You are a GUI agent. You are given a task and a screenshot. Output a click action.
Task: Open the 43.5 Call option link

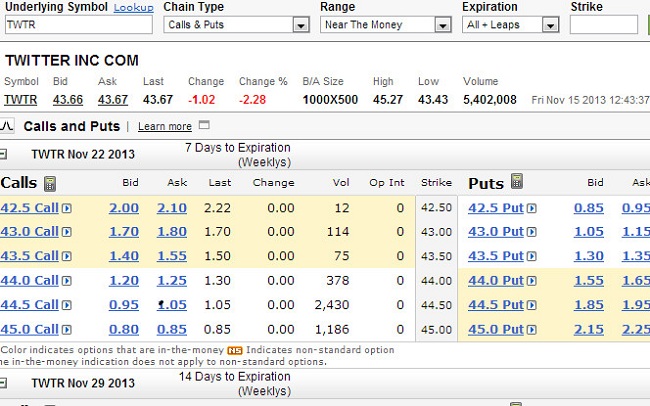(x=29, y=256)
